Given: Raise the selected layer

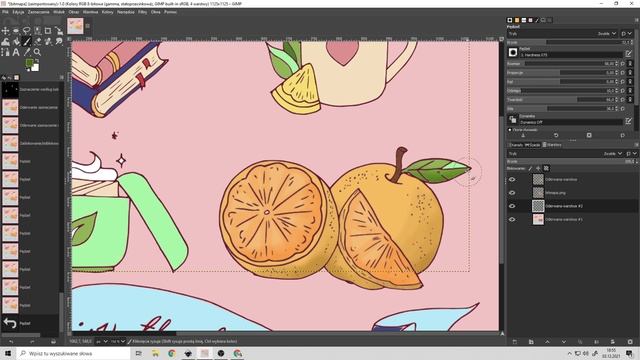Looking at the screenshot, I should point(547,342).
